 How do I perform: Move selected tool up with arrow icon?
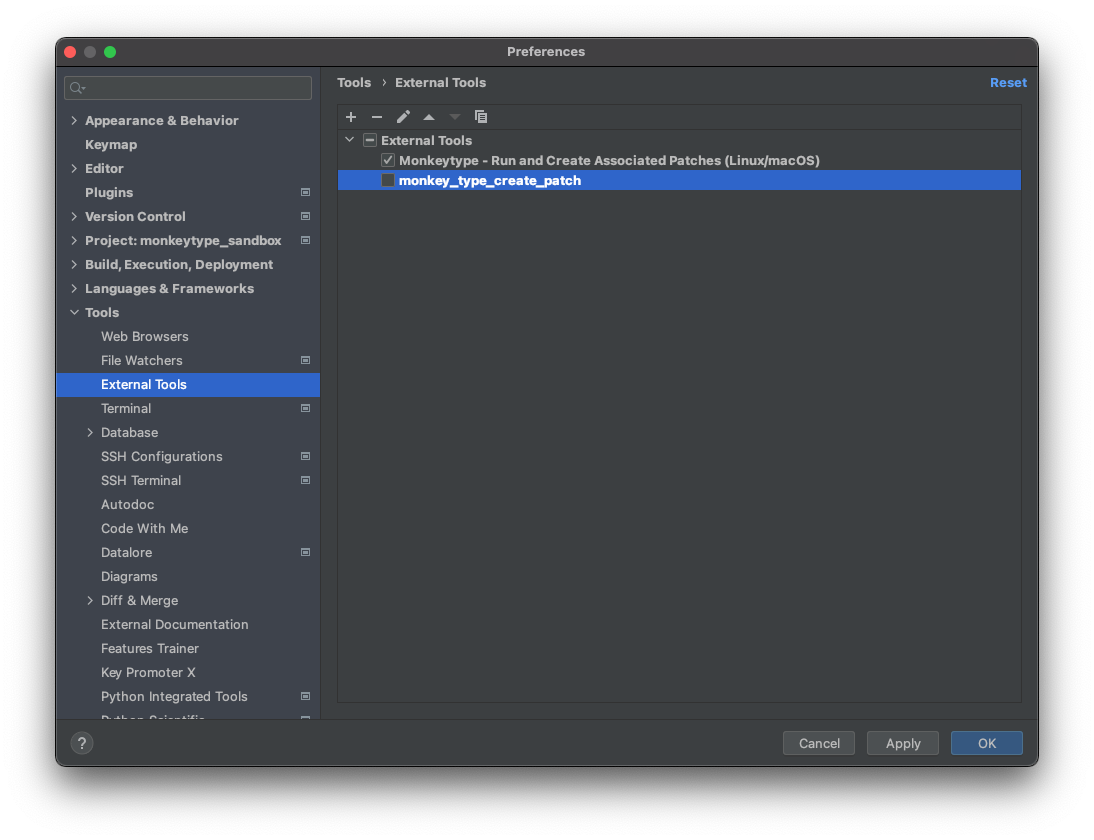pos(429,117)
